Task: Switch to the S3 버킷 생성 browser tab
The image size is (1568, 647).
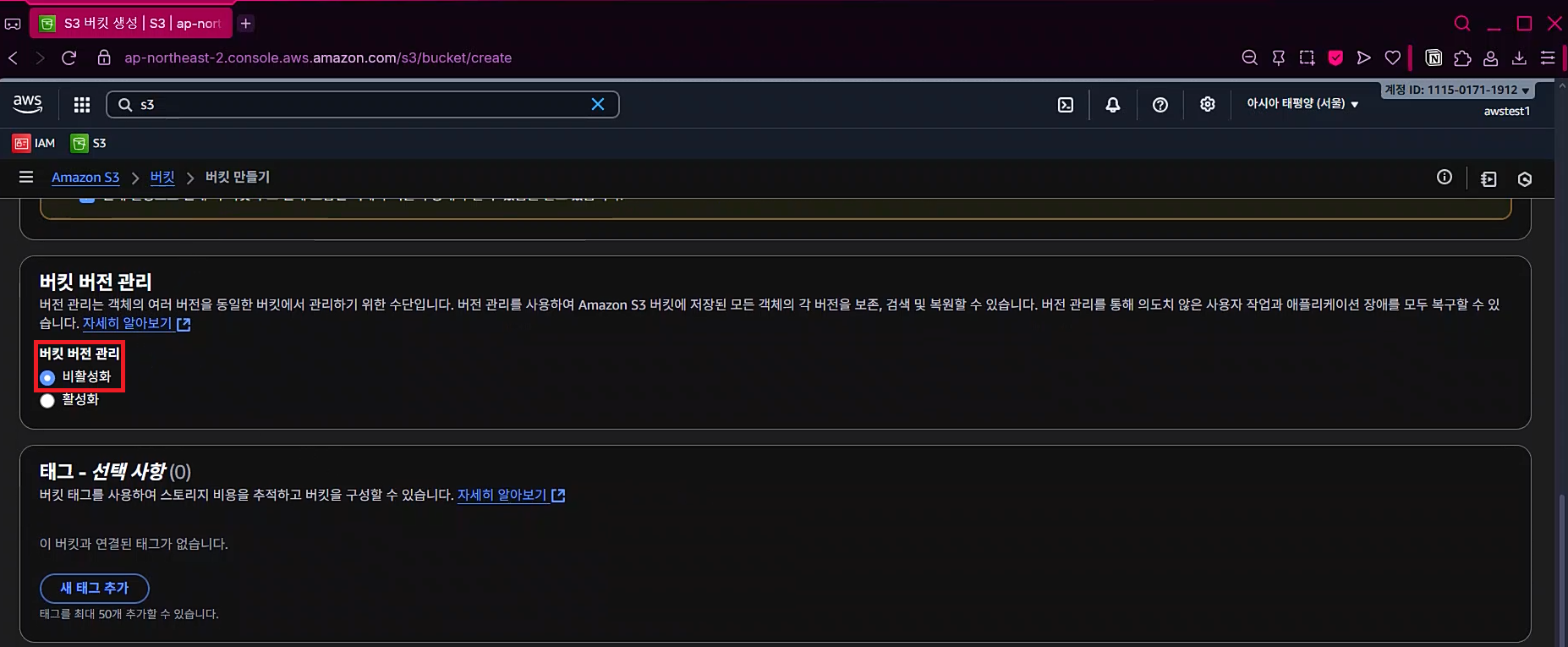Action: point(131,24)
